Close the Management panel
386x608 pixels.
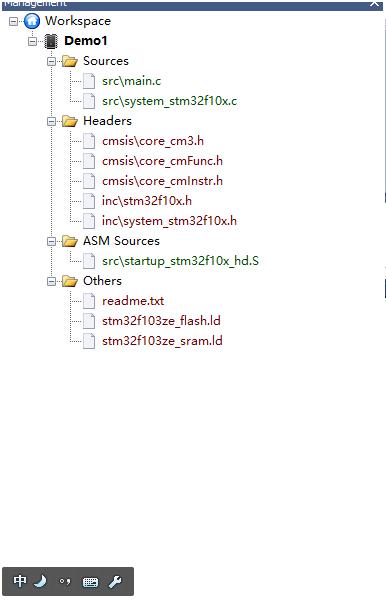click(x=374, y=3)
